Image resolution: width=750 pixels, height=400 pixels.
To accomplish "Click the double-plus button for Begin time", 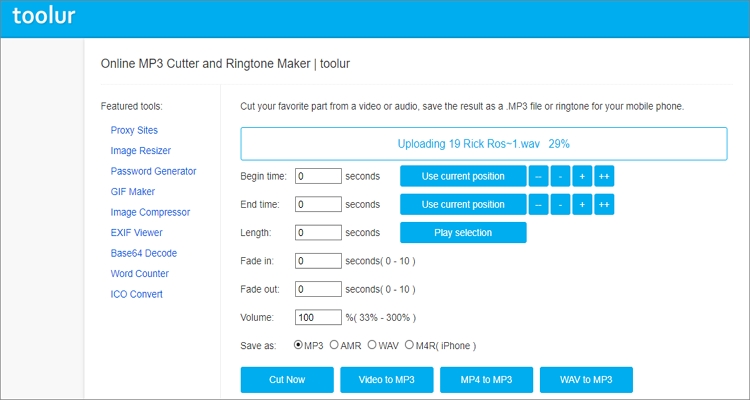I will [604, 176].
